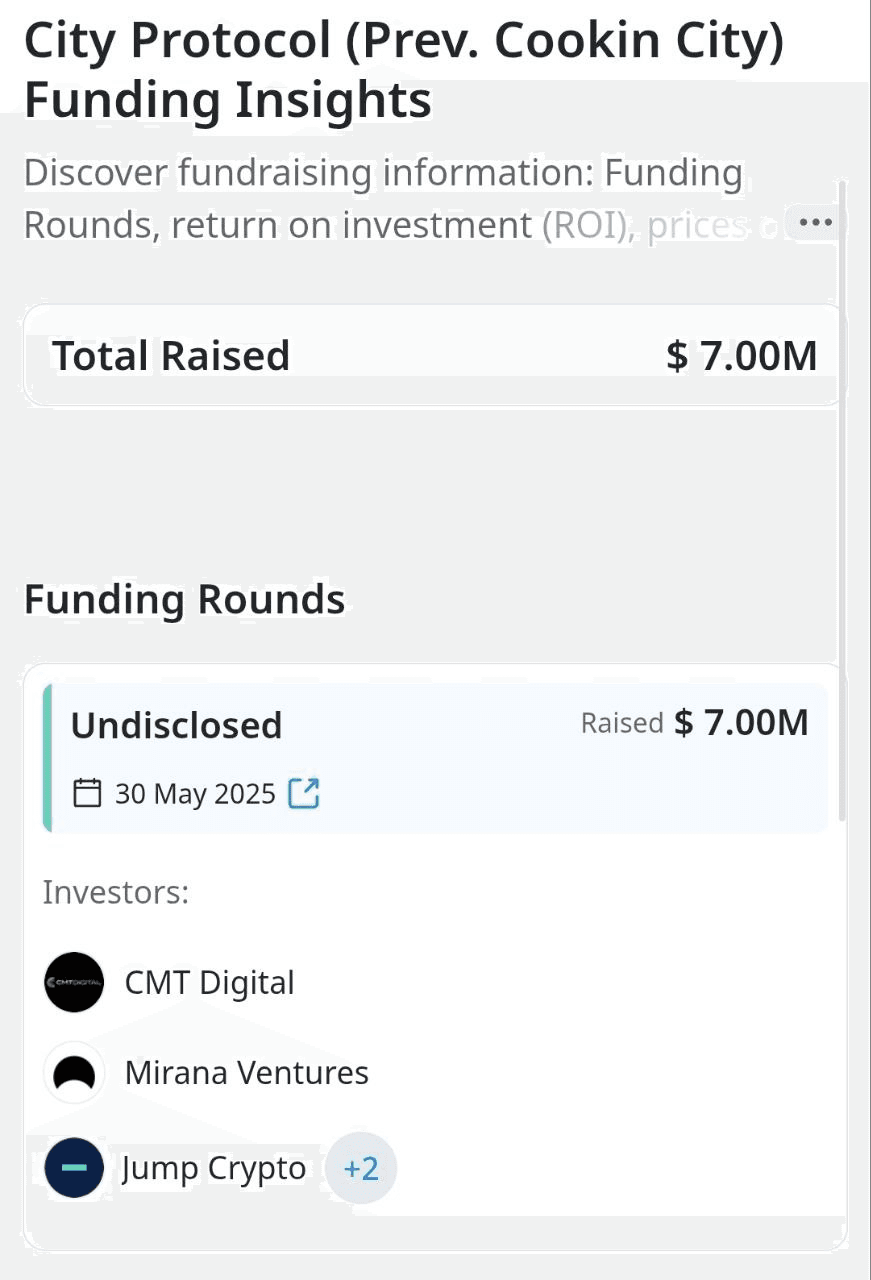Select the Undisclosed round title
The height and width of the screenshot is (1280, 871).
[176, 725]
